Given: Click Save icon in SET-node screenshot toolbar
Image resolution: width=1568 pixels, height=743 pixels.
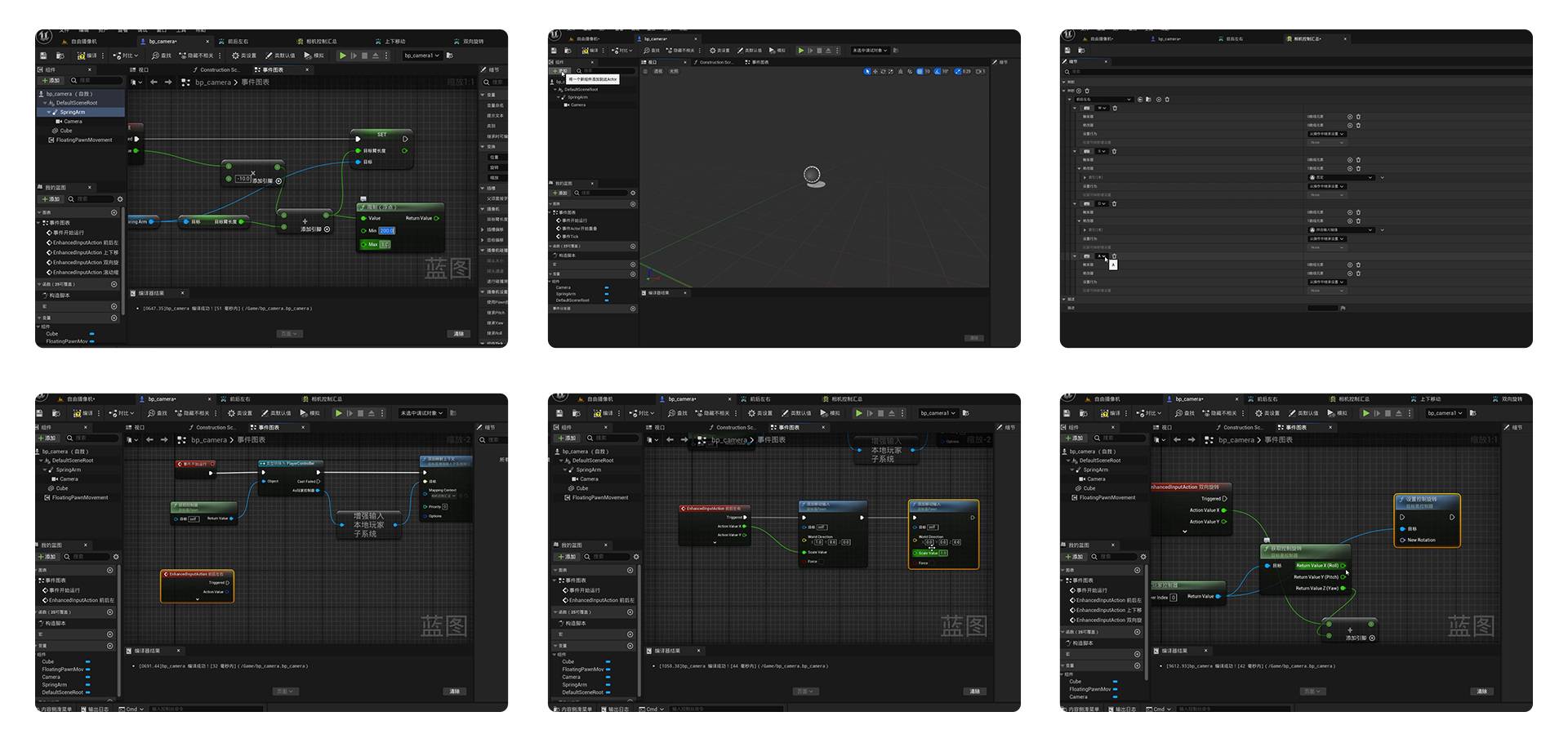Looking at the screenshot, I should [x=43, y=56].
